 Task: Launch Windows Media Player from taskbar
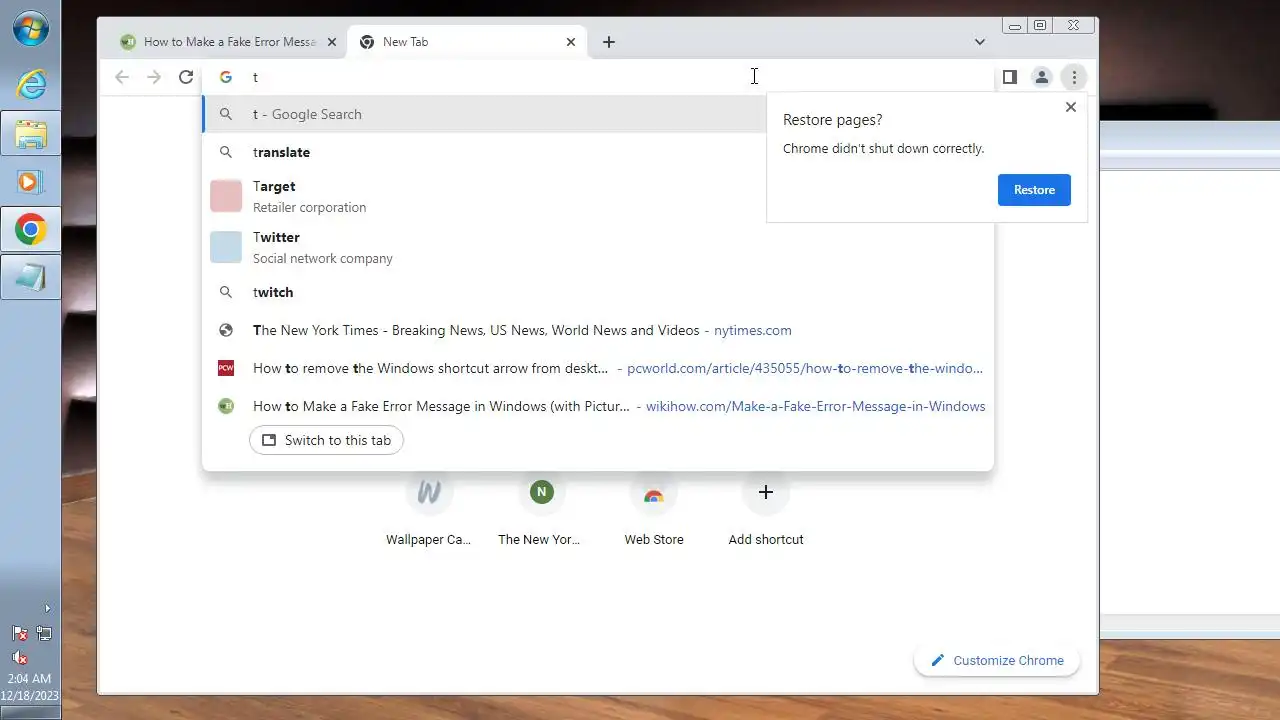31,182
